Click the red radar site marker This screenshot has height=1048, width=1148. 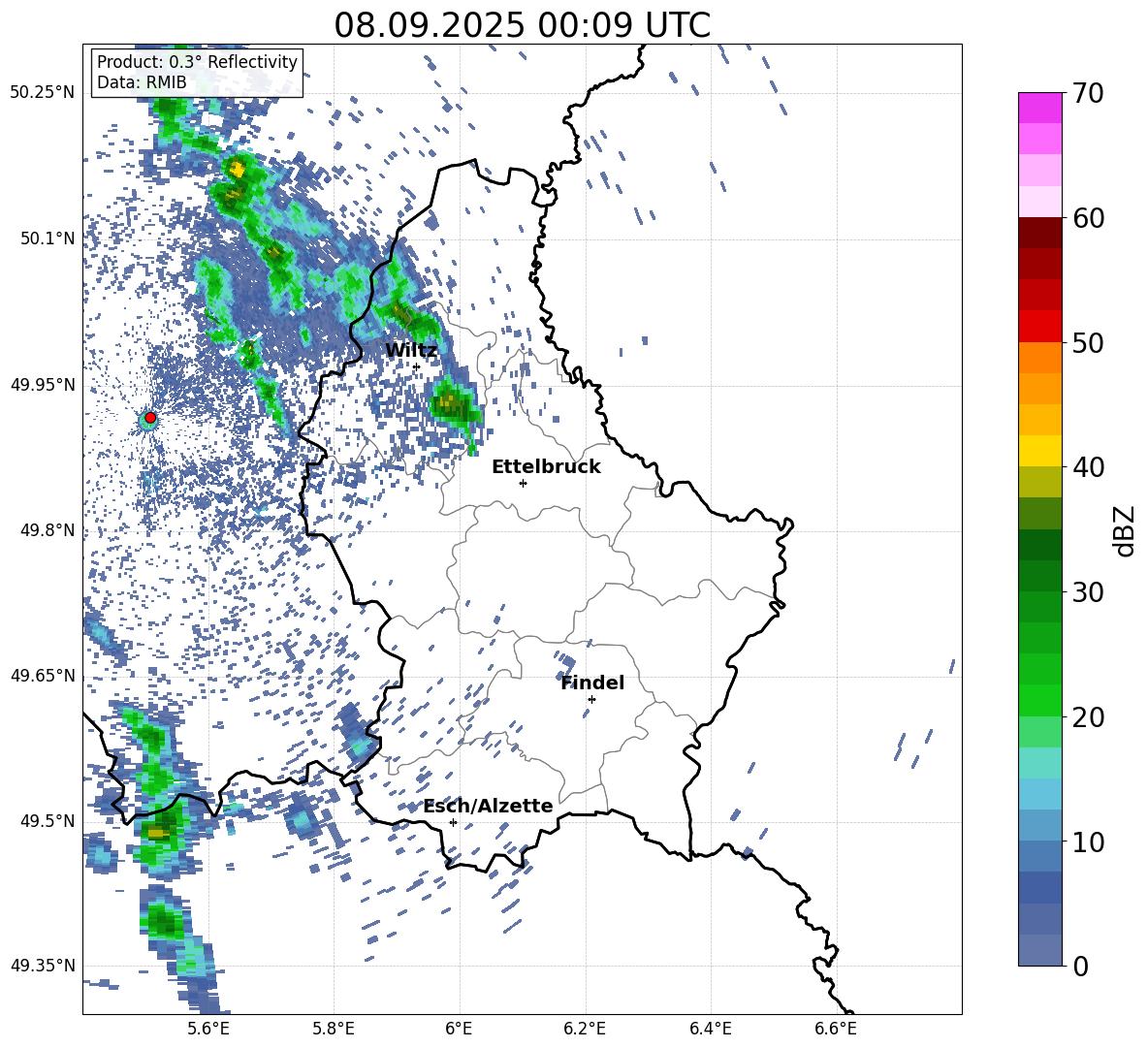tap(150, 418)
